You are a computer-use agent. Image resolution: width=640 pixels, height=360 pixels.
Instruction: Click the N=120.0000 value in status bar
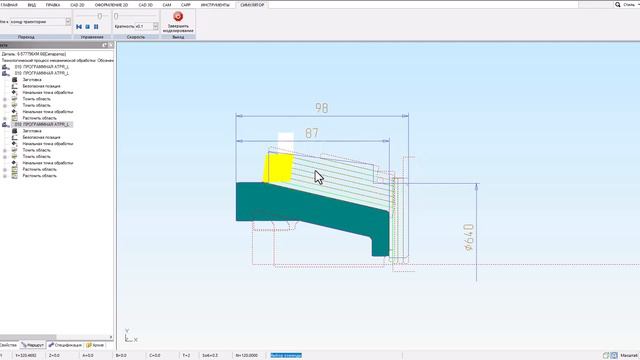coord(247,356)
